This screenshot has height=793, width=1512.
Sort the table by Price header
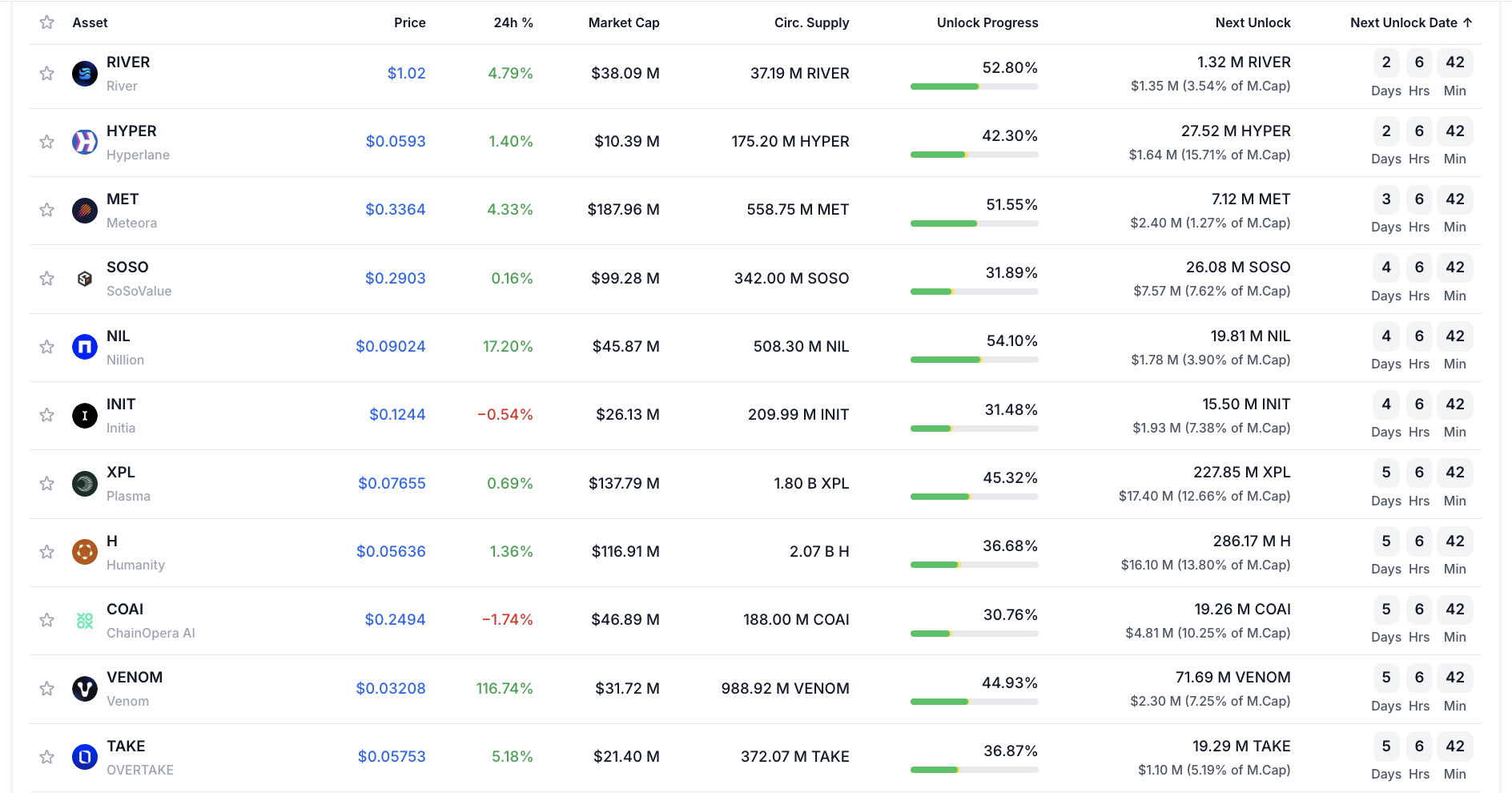click(410, 22)
